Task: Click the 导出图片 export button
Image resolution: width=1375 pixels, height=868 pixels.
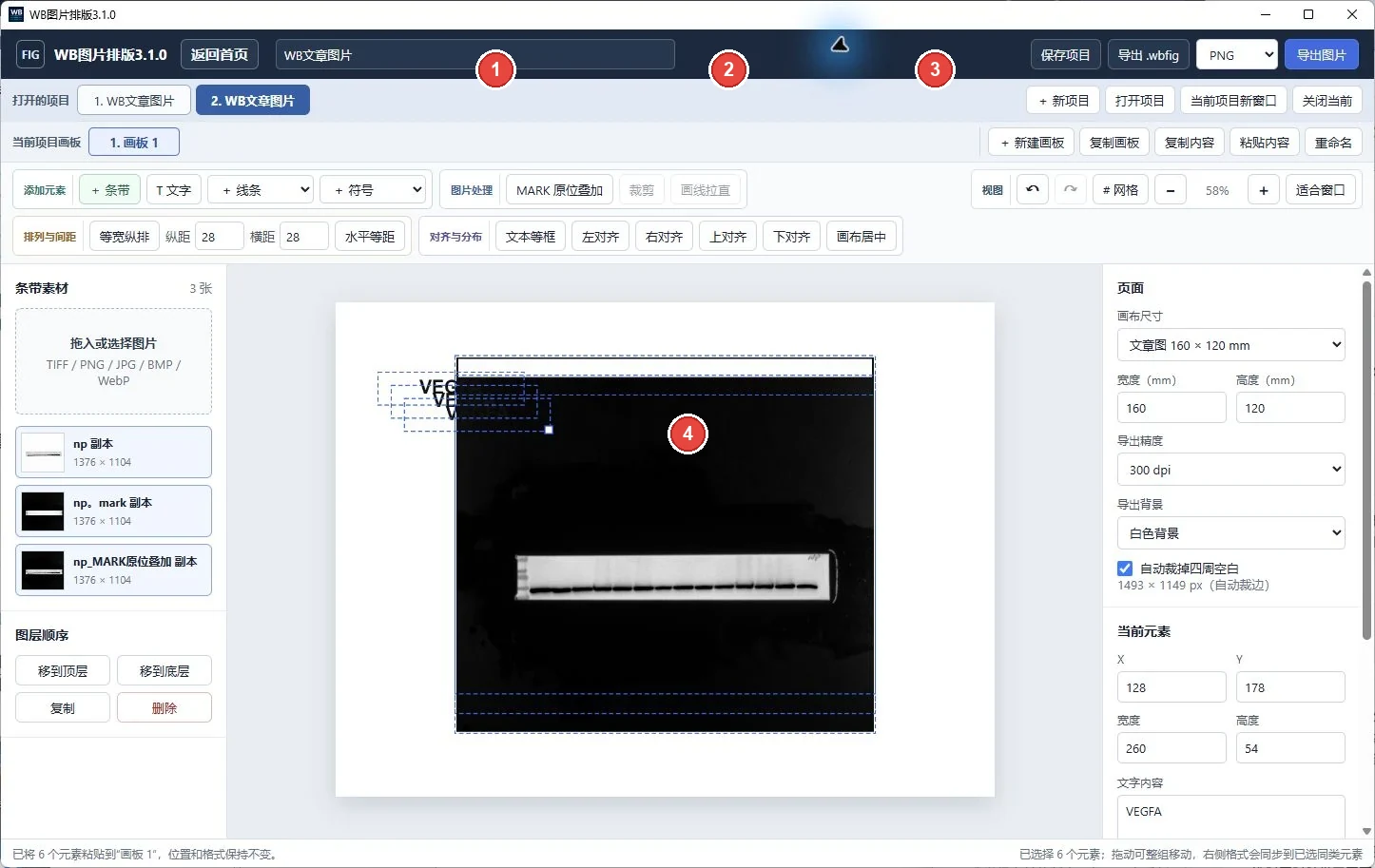Action: (1322, 55)
